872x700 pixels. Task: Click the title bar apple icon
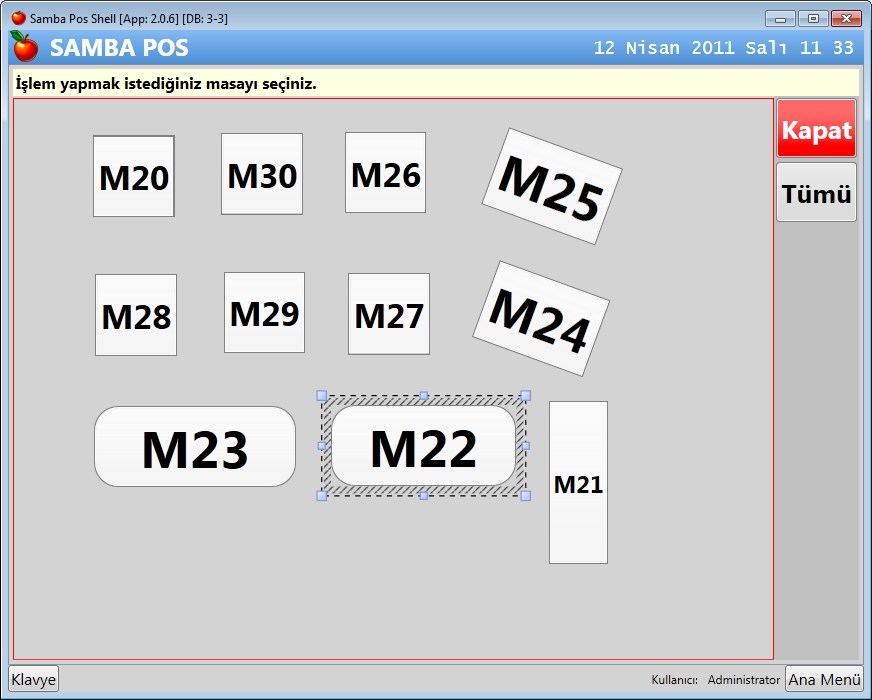[18, 18]
